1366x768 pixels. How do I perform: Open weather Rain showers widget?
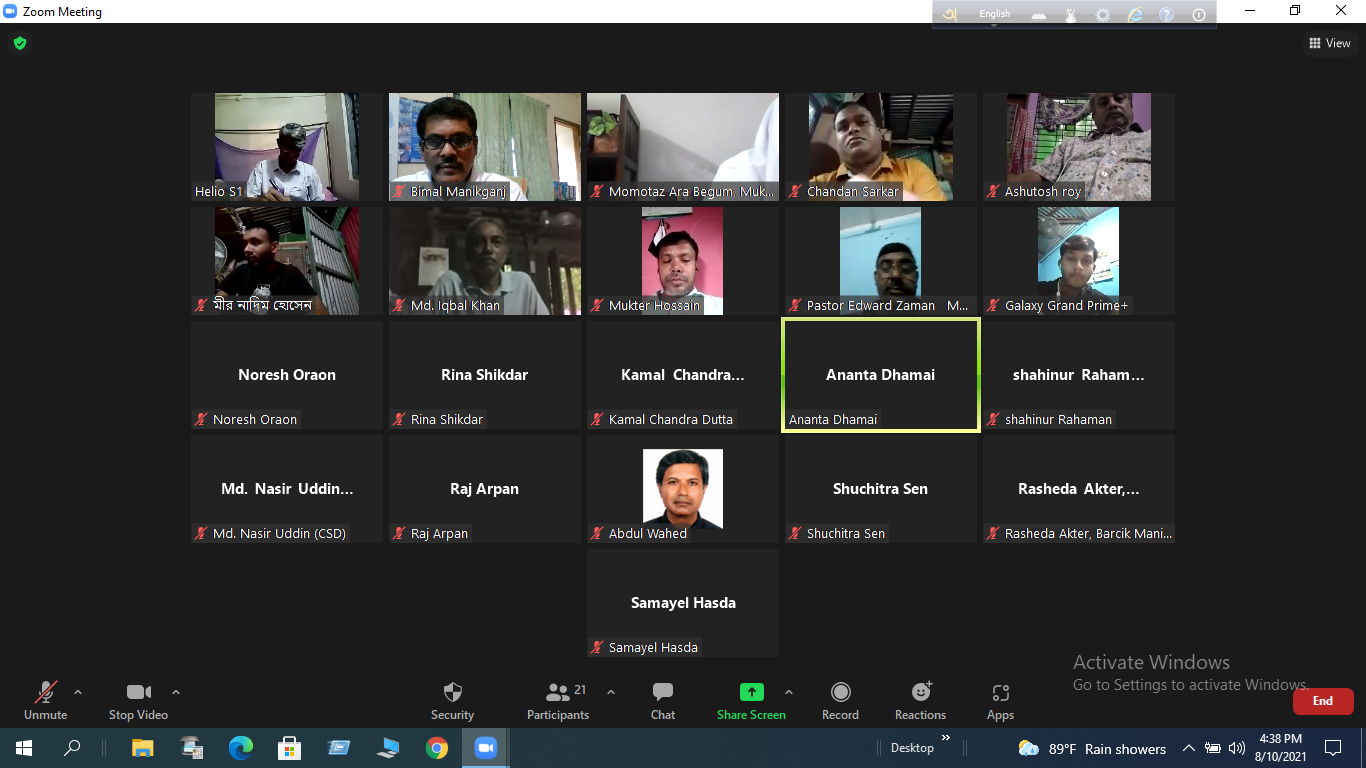pyautogui.click(x=1092, y=748)
